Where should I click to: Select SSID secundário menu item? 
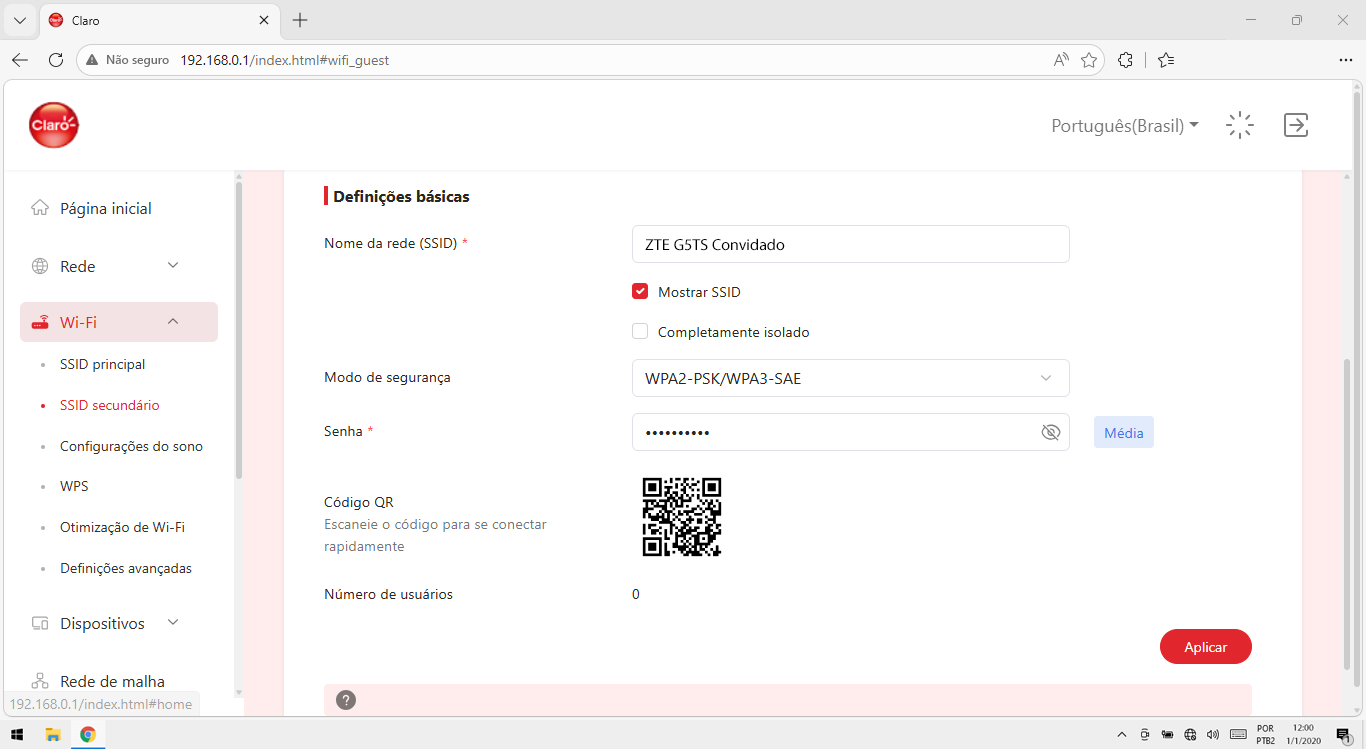click(109, 405)
